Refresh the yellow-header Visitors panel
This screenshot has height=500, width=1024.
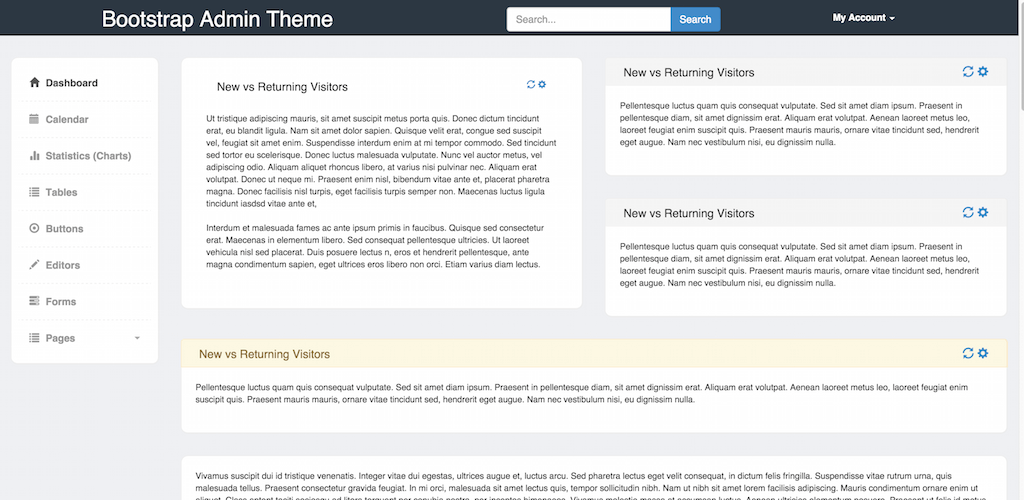tap(968, 353)
